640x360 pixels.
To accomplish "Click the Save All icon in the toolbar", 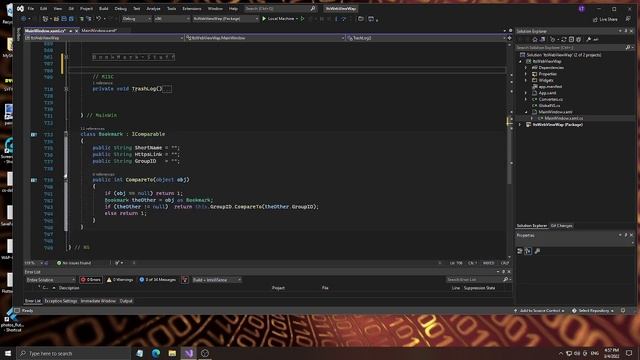I will (71, 19).
